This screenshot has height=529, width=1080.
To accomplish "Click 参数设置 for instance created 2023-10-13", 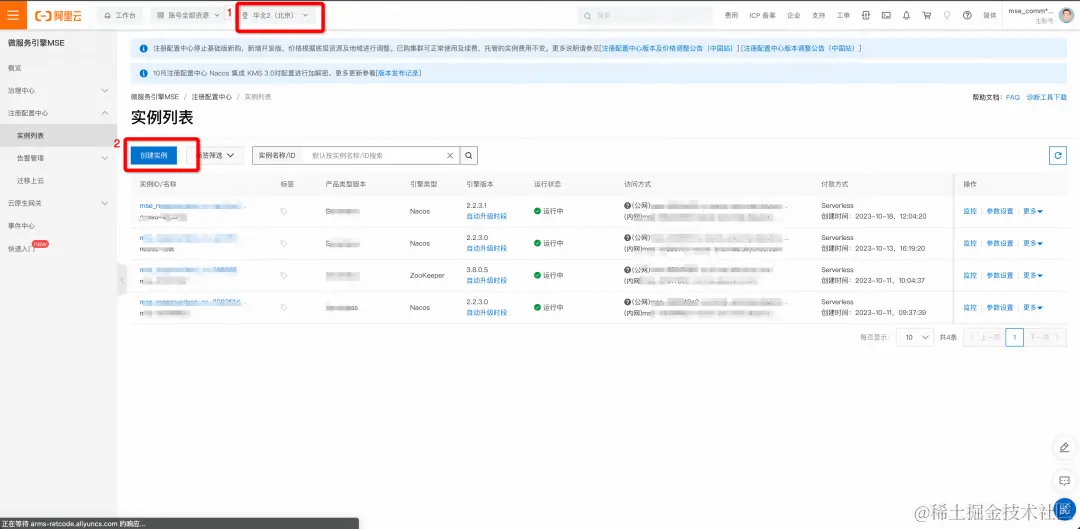I will [x=999, y=243].
